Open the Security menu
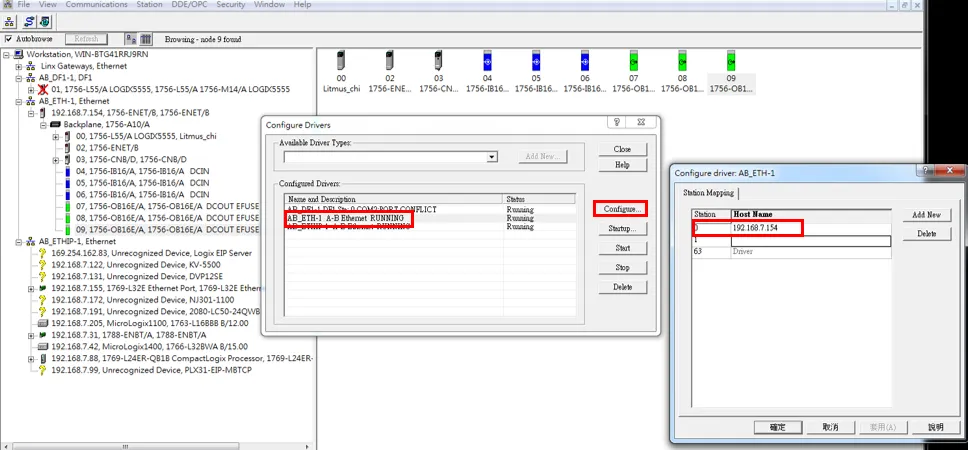Screen dimensions: 968x450 pyautogui.click(x=231, y=4)
